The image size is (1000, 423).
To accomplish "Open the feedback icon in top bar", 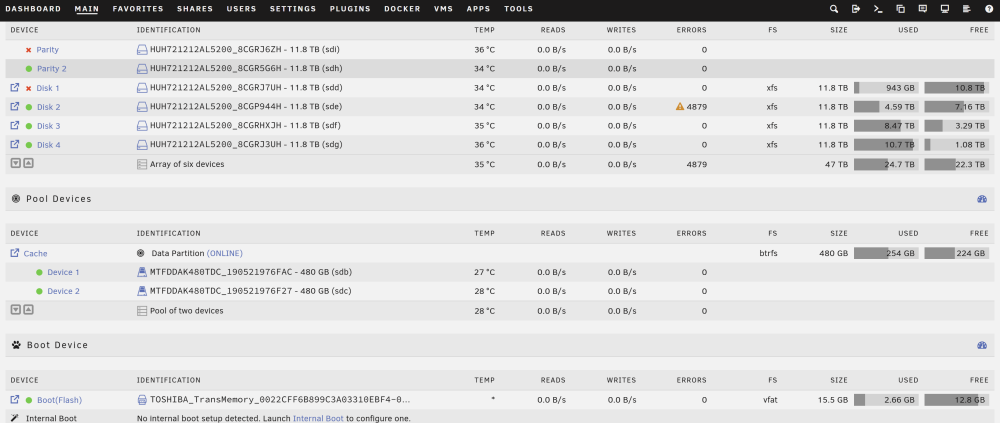I will pos(923,9).
